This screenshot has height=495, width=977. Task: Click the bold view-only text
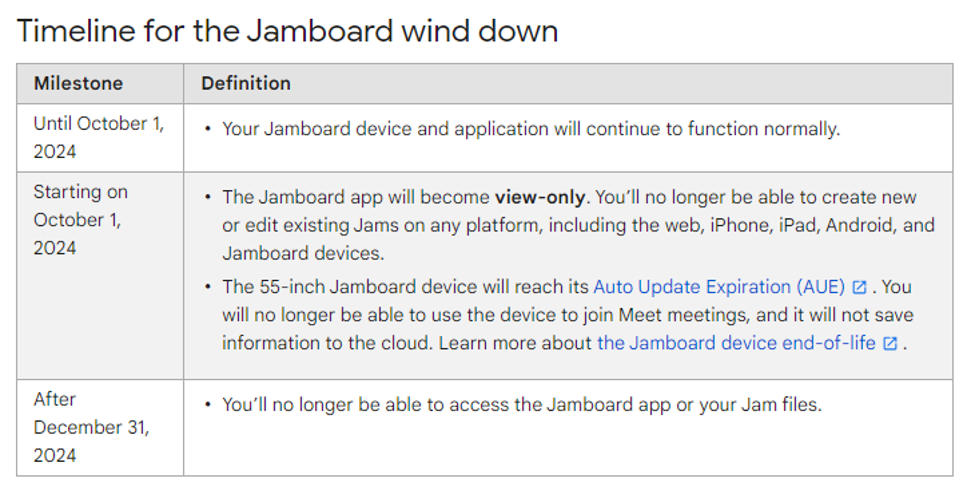(x=540, y=197)
